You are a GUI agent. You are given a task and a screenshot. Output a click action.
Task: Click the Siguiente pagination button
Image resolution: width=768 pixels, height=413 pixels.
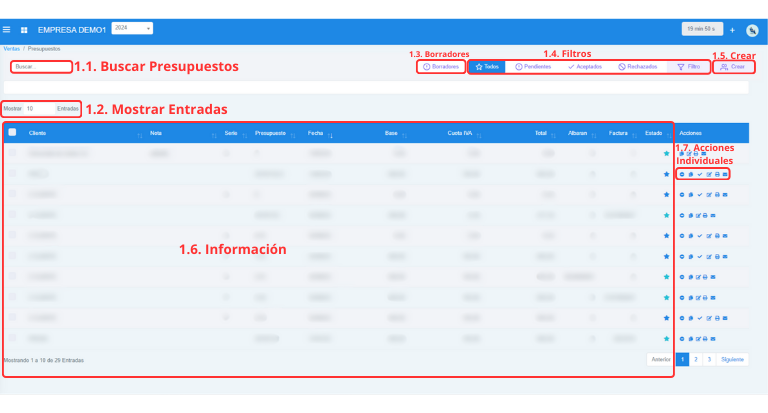732,360
